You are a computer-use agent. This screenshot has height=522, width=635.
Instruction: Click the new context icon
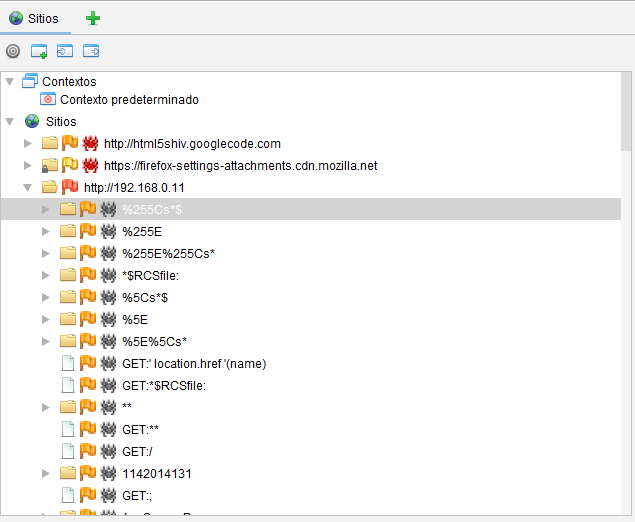click(x=39, y=51)
